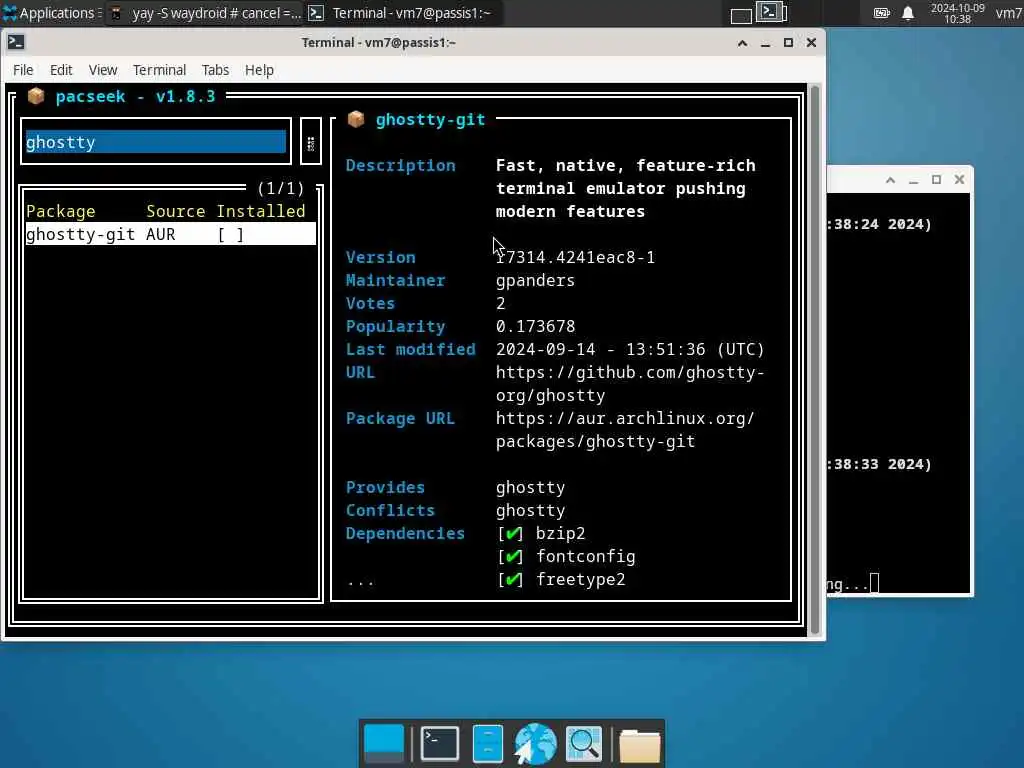This screenshot has width=1024, height=768.
Task: Click the Package column header
Action: (x=61, y=211)
